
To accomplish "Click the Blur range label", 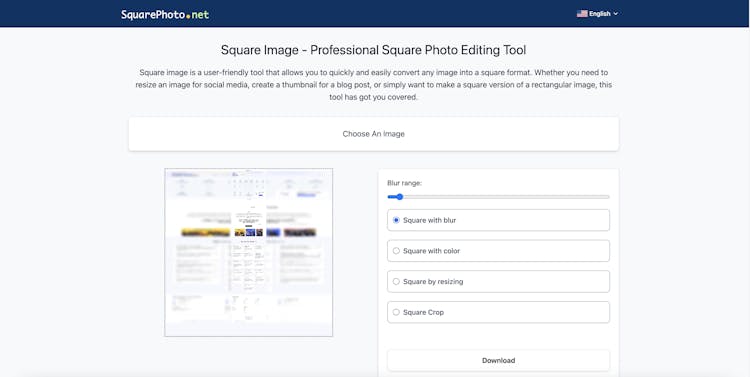I will tap(405, 183).
